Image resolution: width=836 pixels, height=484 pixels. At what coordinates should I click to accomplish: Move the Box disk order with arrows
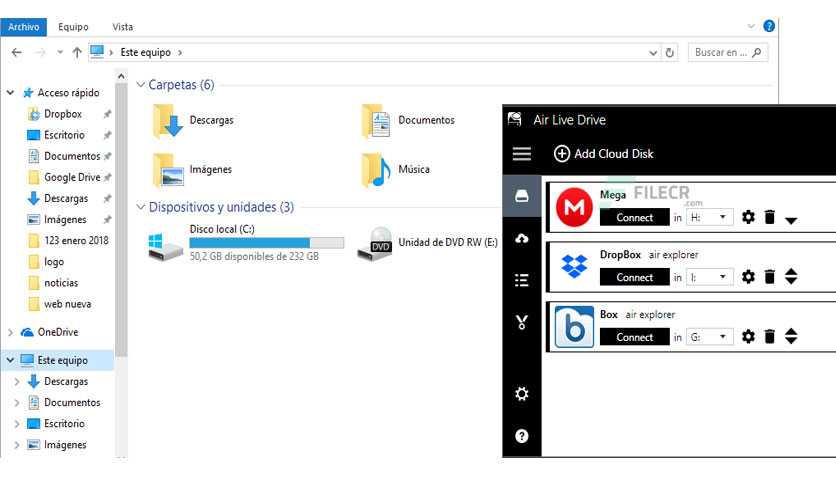coord(791,337)
